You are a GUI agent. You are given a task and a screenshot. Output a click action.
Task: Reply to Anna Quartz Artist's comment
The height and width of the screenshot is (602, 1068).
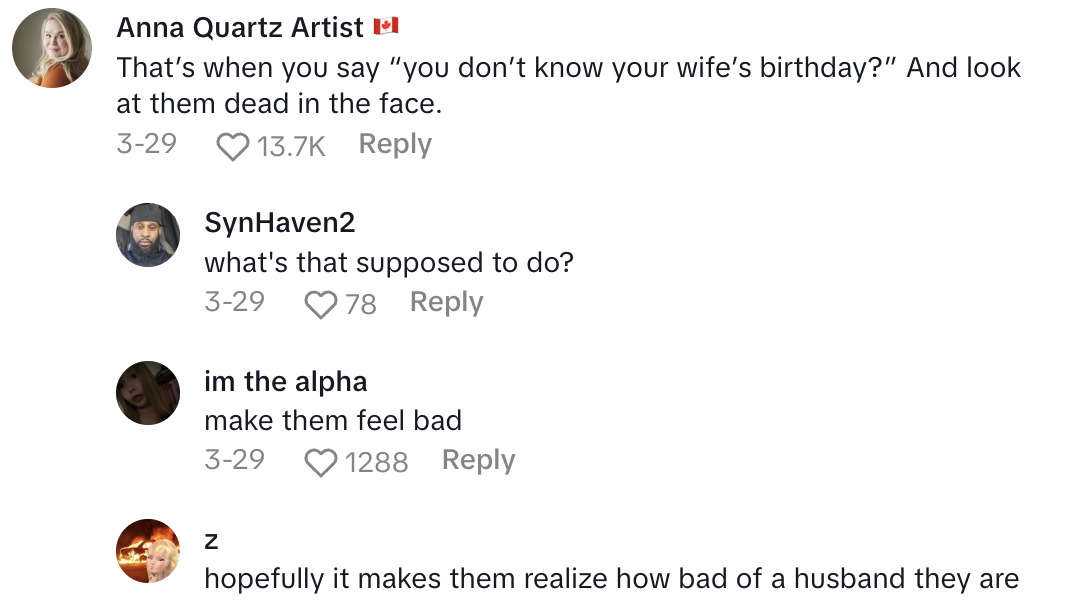coord(395,145)
